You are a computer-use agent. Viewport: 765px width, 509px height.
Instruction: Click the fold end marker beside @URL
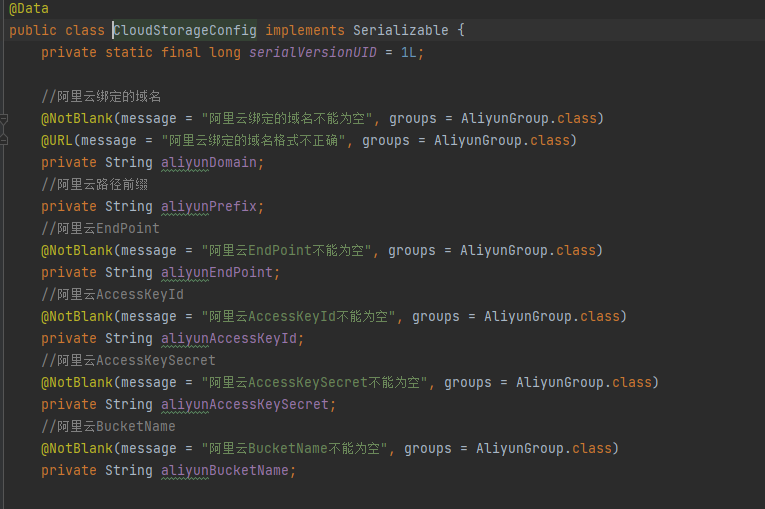coord(4,141)
